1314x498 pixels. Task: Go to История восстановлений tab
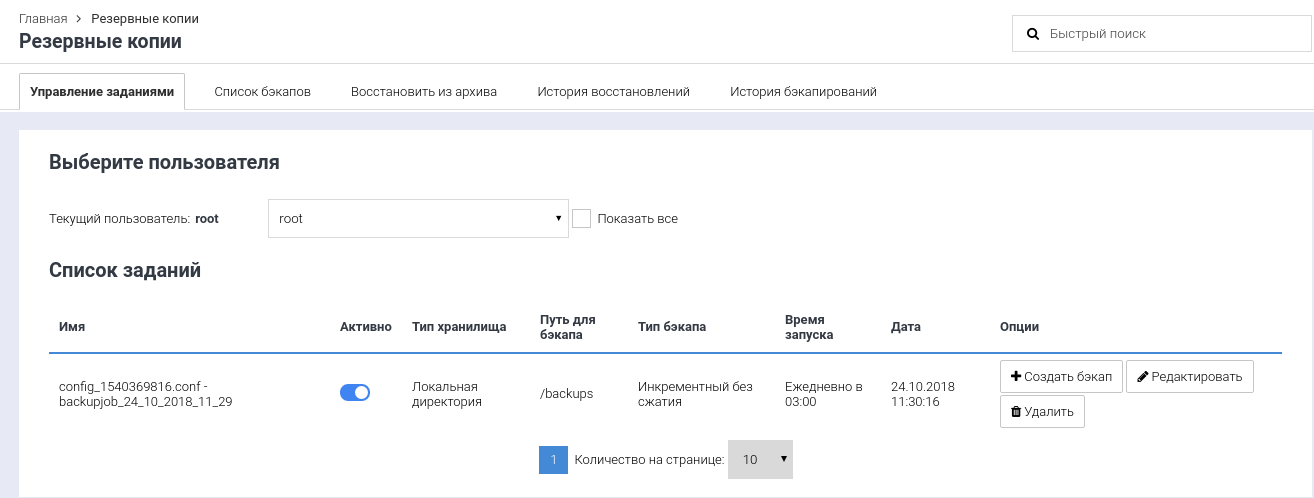pos(613,92)
